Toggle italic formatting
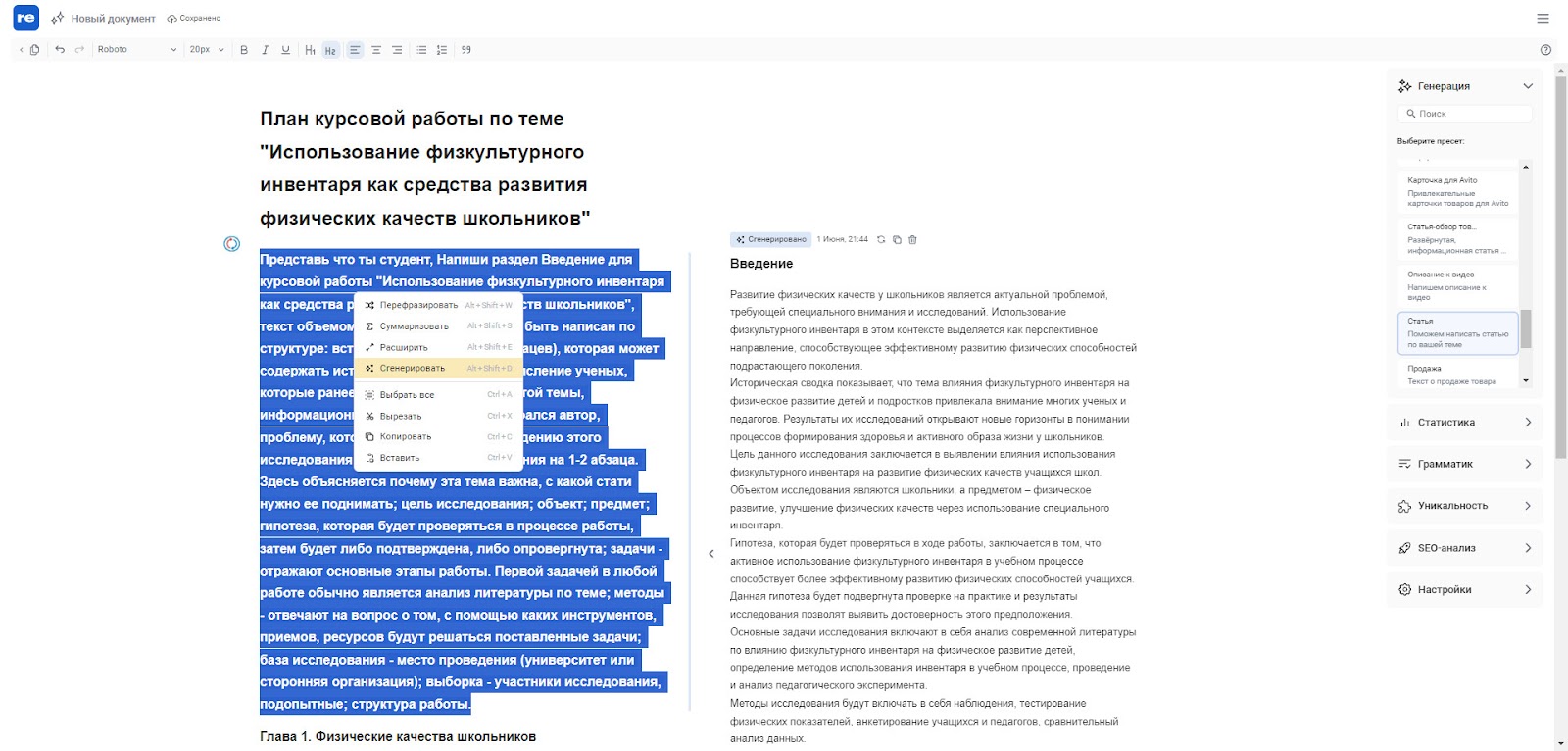1568x751 pixels. [265, 50]
